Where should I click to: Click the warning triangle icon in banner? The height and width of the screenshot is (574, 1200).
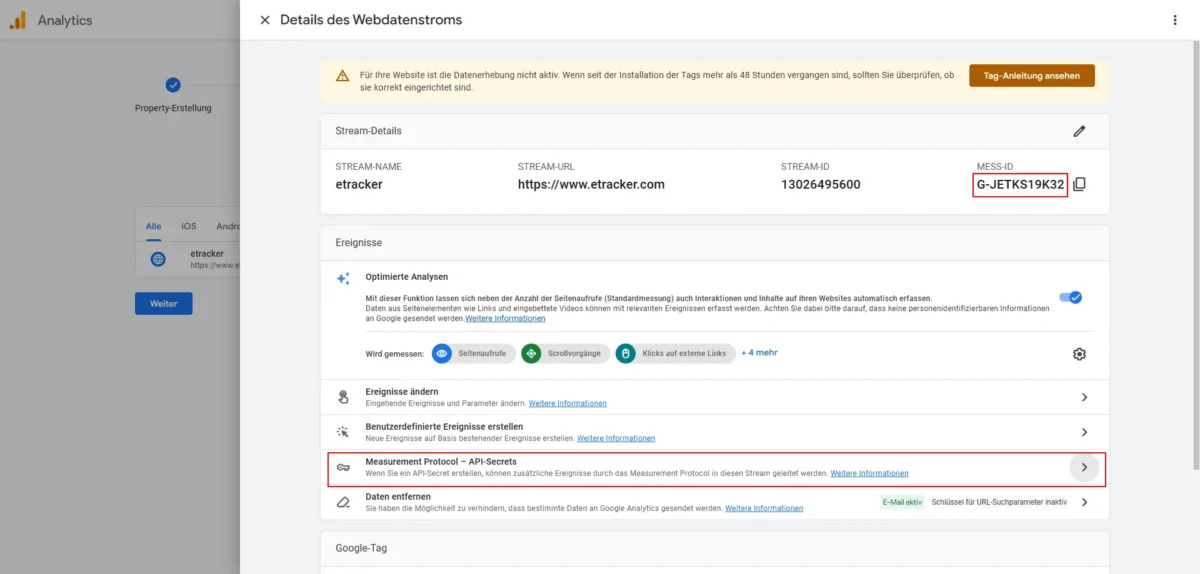coord(342,76)
